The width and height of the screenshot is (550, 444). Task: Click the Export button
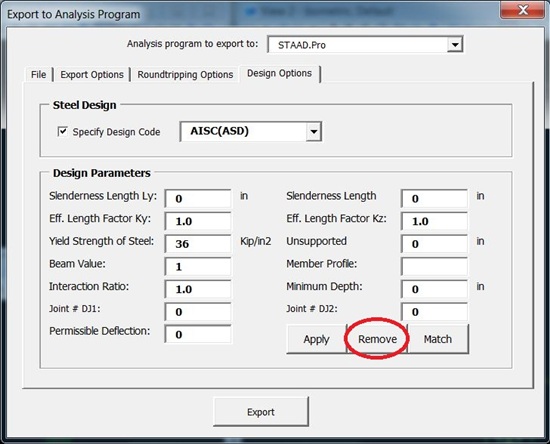coord(261,412)
